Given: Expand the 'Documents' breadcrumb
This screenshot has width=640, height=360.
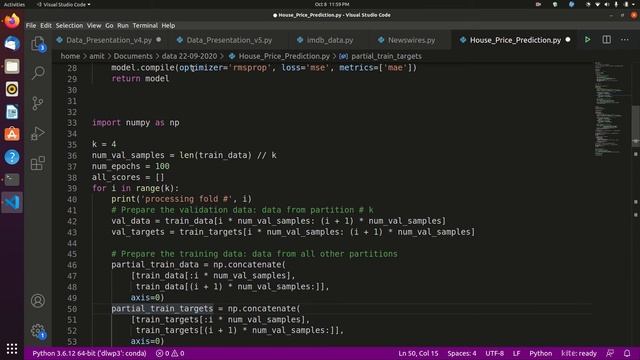Looking at the screenshot, I should tap(133, 56).
